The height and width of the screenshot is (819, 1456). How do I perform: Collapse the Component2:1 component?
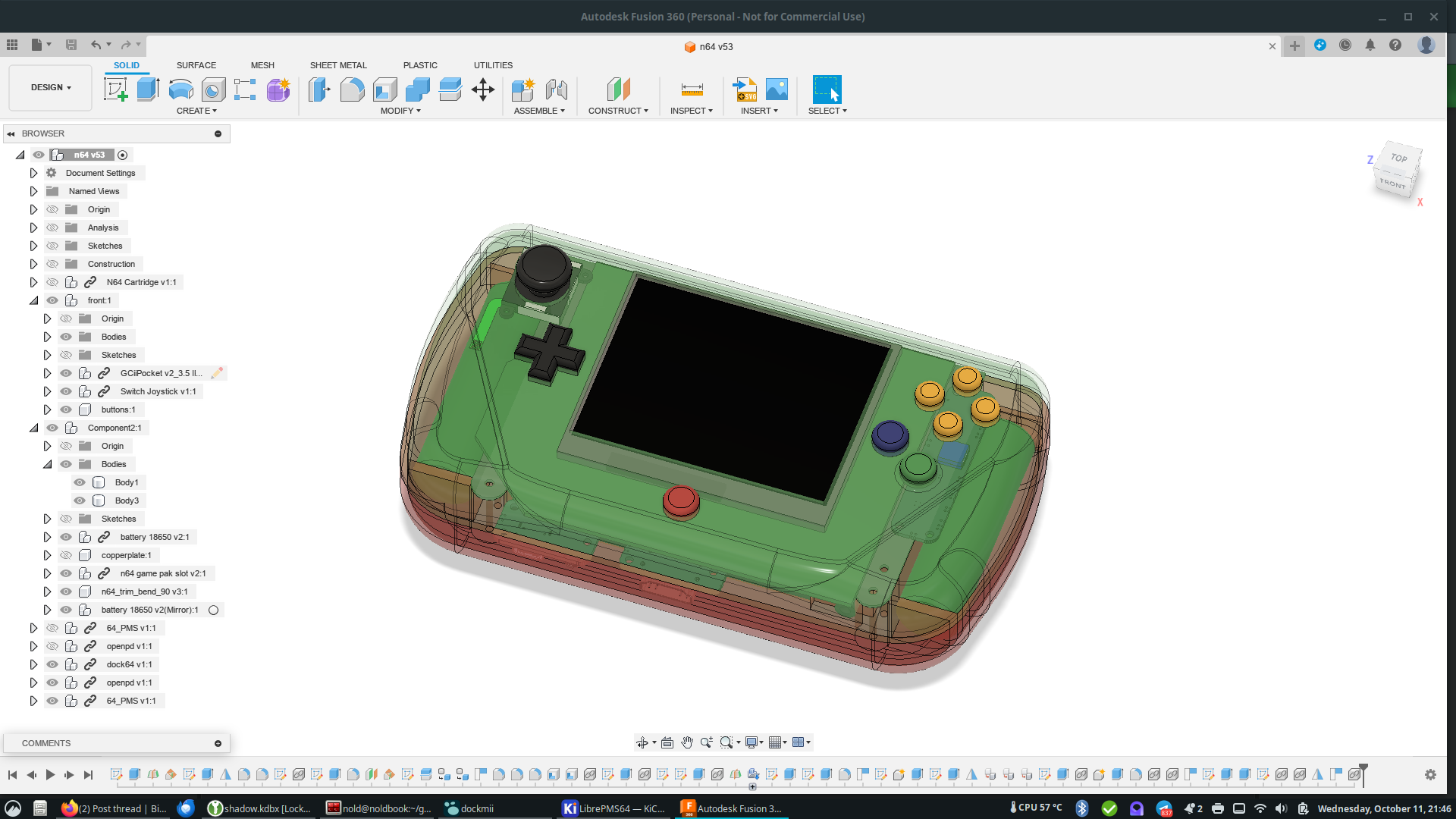(x=33, y=428)
